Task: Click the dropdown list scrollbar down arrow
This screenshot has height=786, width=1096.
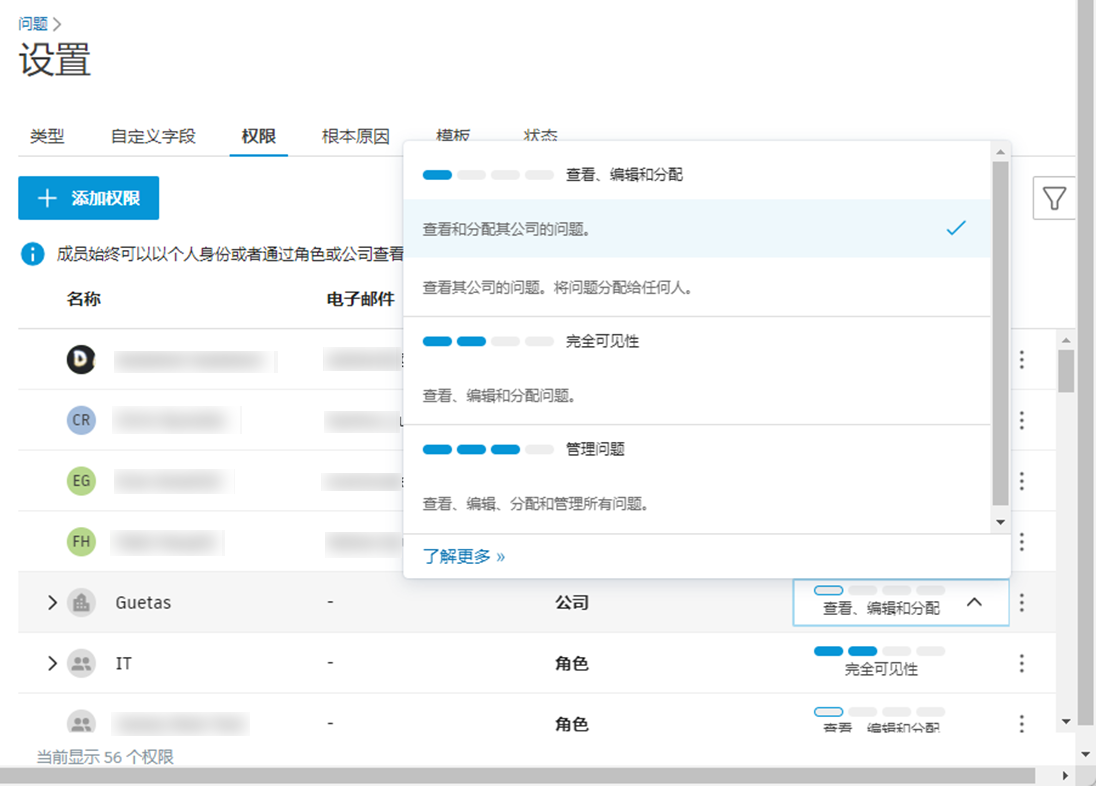Action: click(1000, 522)
